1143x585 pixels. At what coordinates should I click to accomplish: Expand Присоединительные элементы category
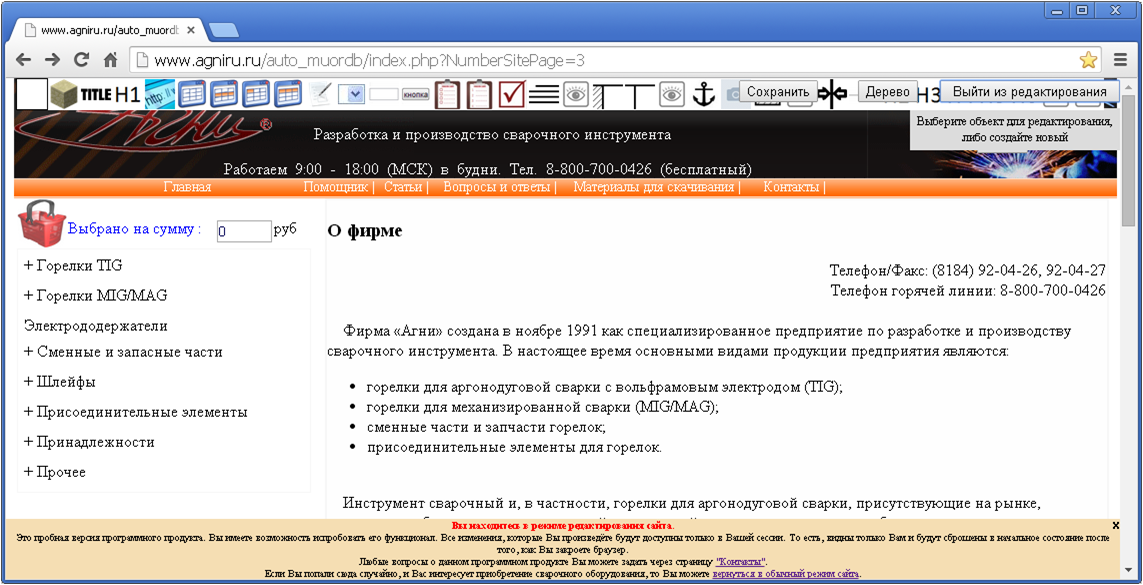pyautogui.click(x=136, y=412)
